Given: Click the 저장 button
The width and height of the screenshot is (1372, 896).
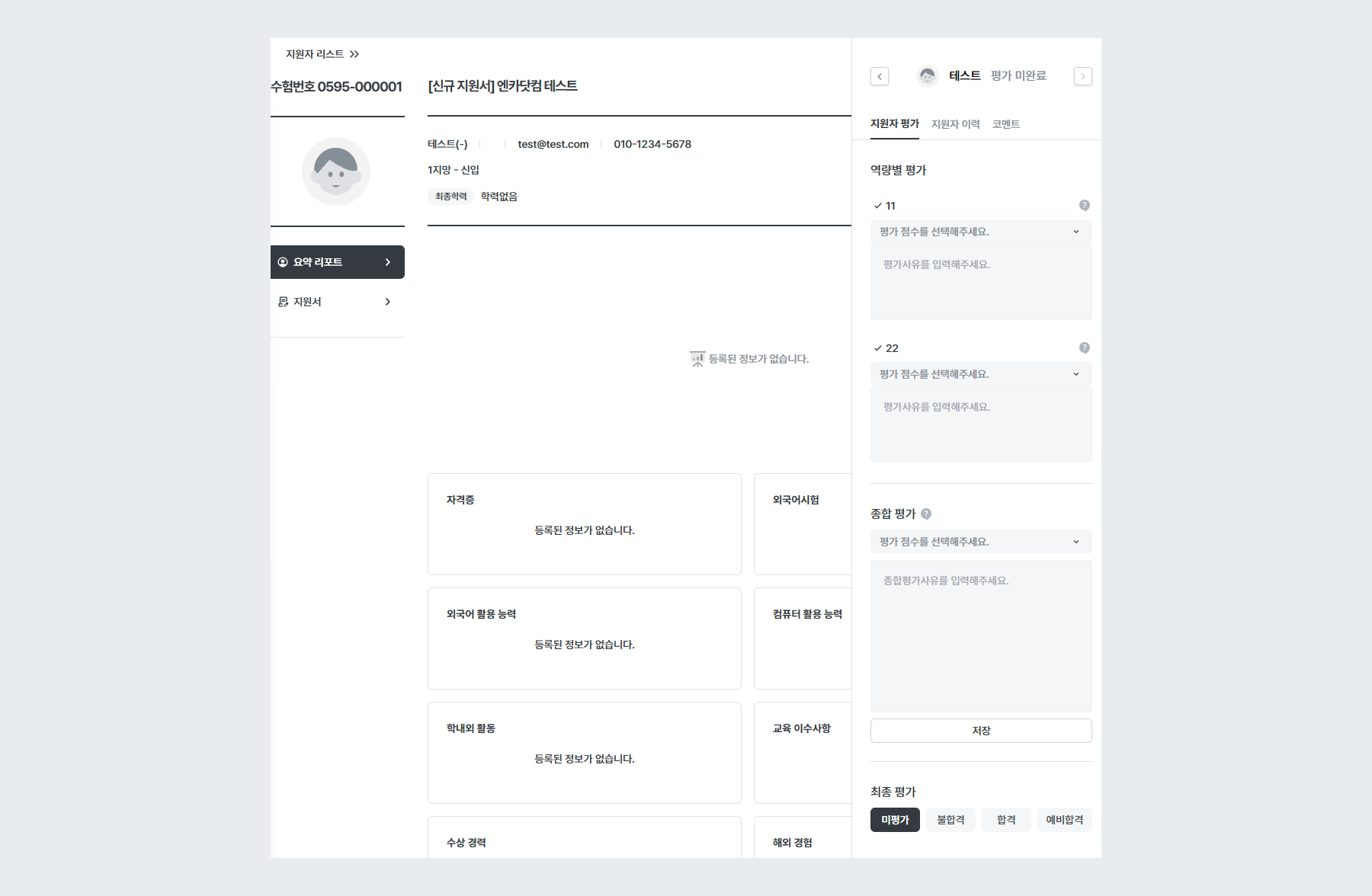Looking at the screenshot, I should pyautogui.click(x=981, y=731).
